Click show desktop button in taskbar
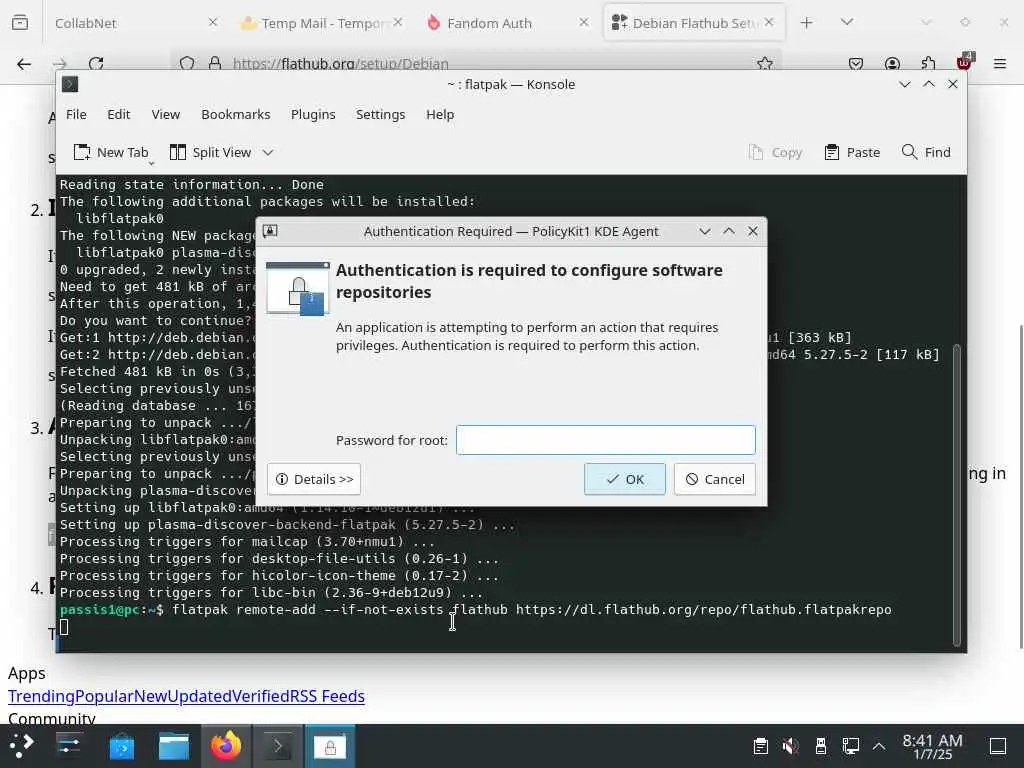1024x768 pixels. pyautogui.click(x=998, y=745)
